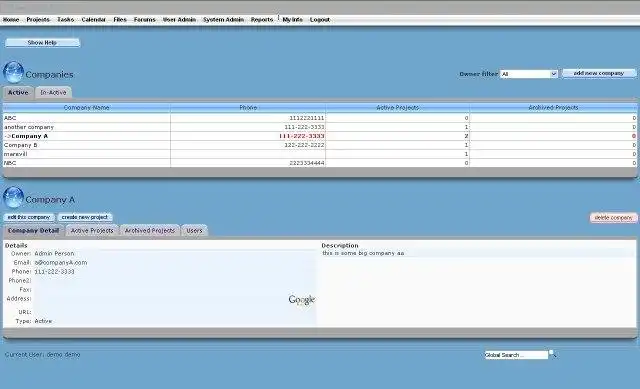Click the Company A globe icon
The width and height of the screenshot is (640, 389).
pos(13,198)
